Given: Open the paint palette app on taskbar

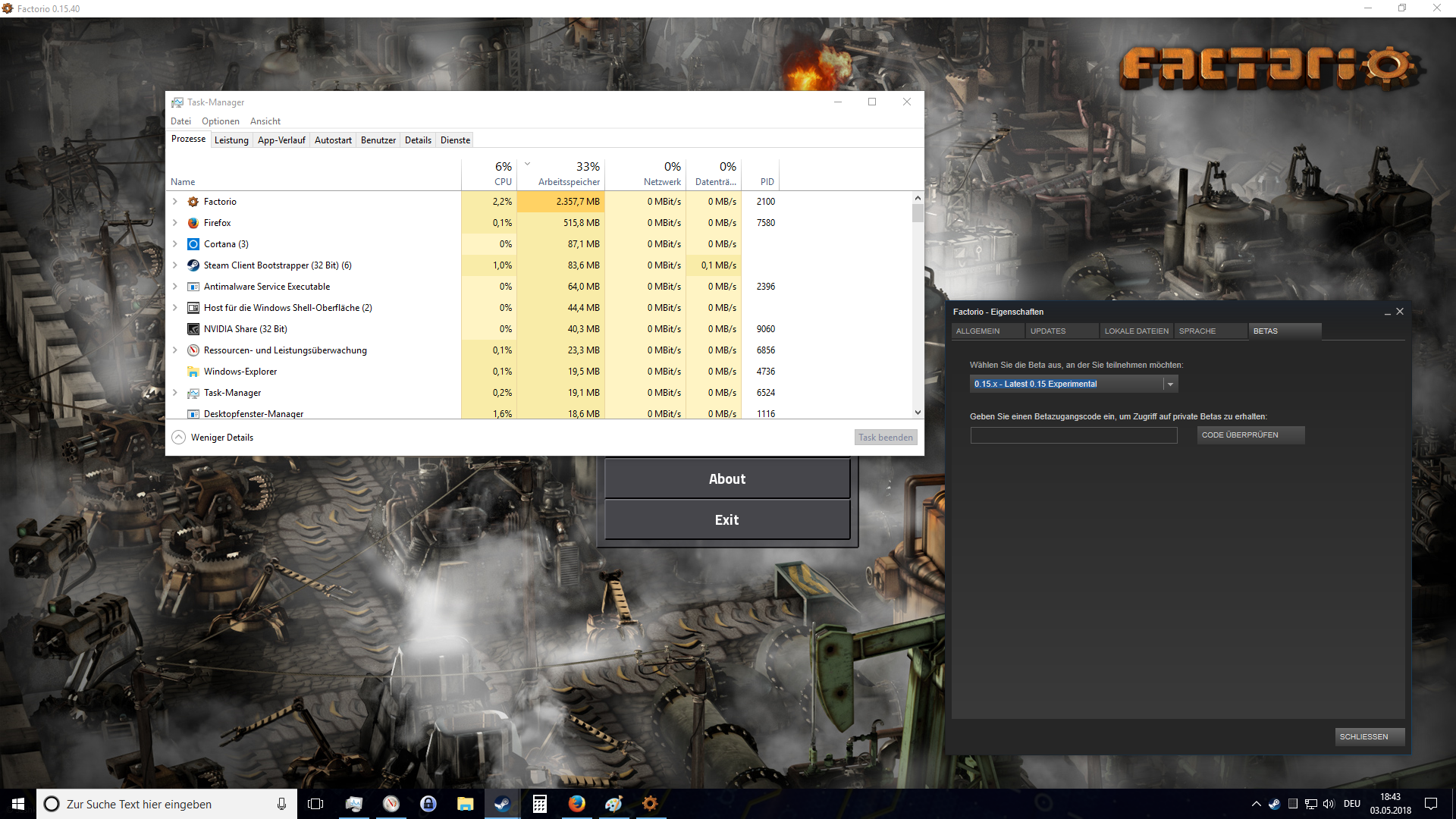Looking at the screenshot, I should pyautogui.click(x=614, y=804).
